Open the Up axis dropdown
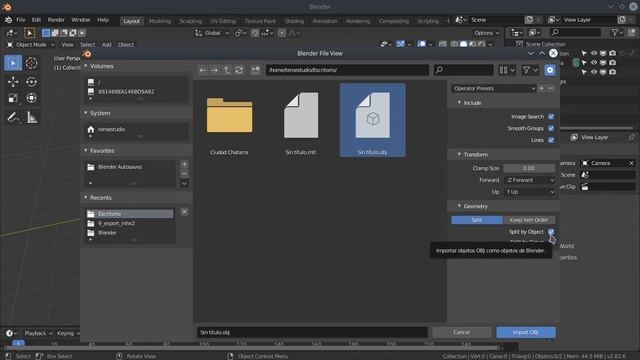The image size is (640, 360). click(x=529, y=192)
